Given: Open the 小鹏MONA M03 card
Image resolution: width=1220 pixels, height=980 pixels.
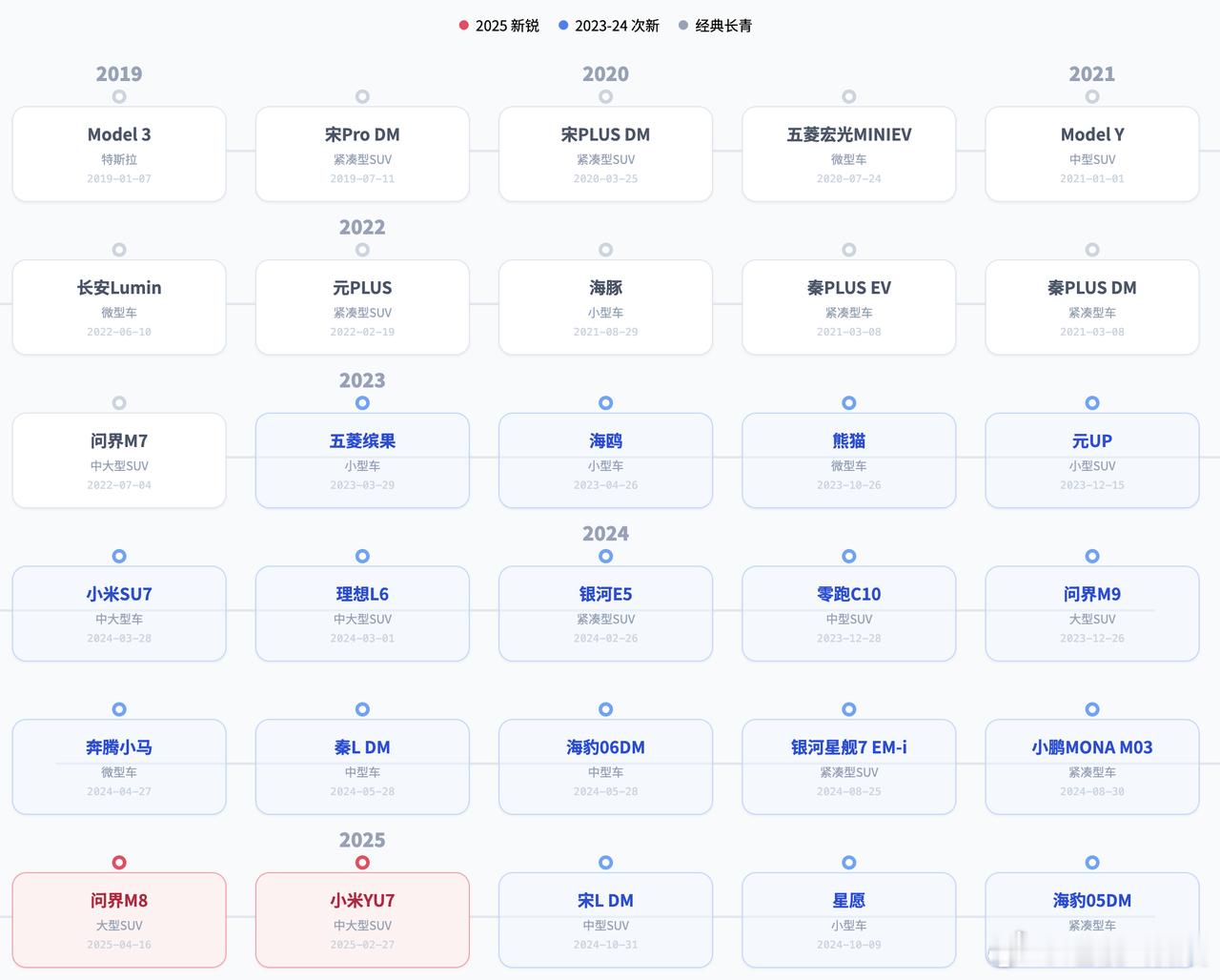Looking at the screenshot, I should click(x=1092, y=767).
